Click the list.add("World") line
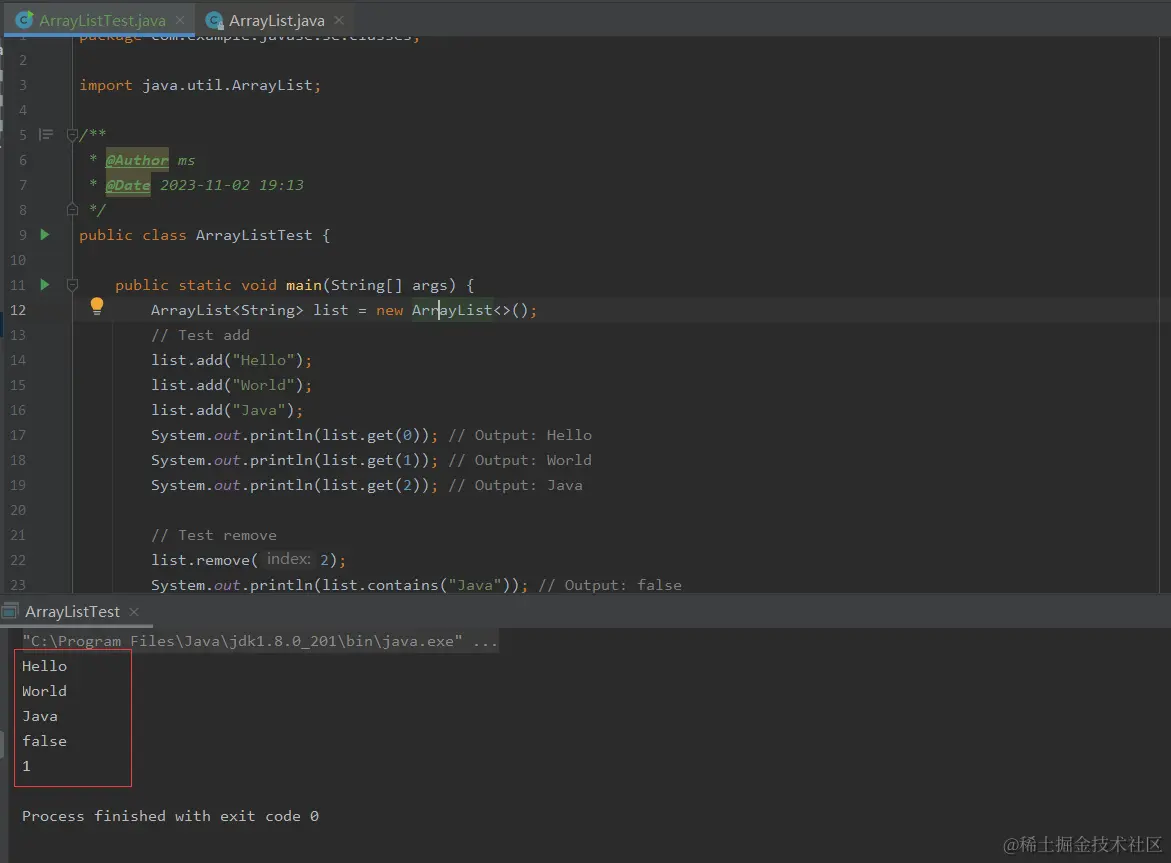 coord(232,385)
